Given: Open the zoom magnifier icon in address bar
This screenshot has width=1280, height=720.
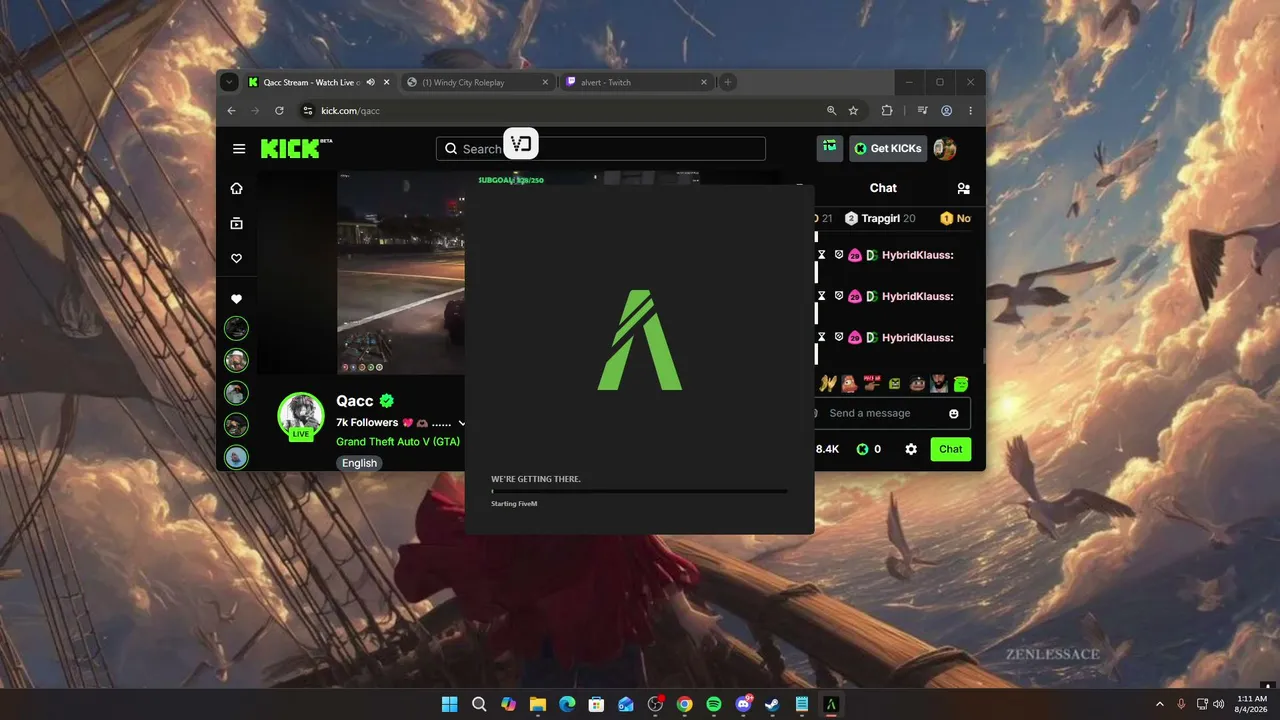Looking at the screenshot, I should tap(831, 111).
